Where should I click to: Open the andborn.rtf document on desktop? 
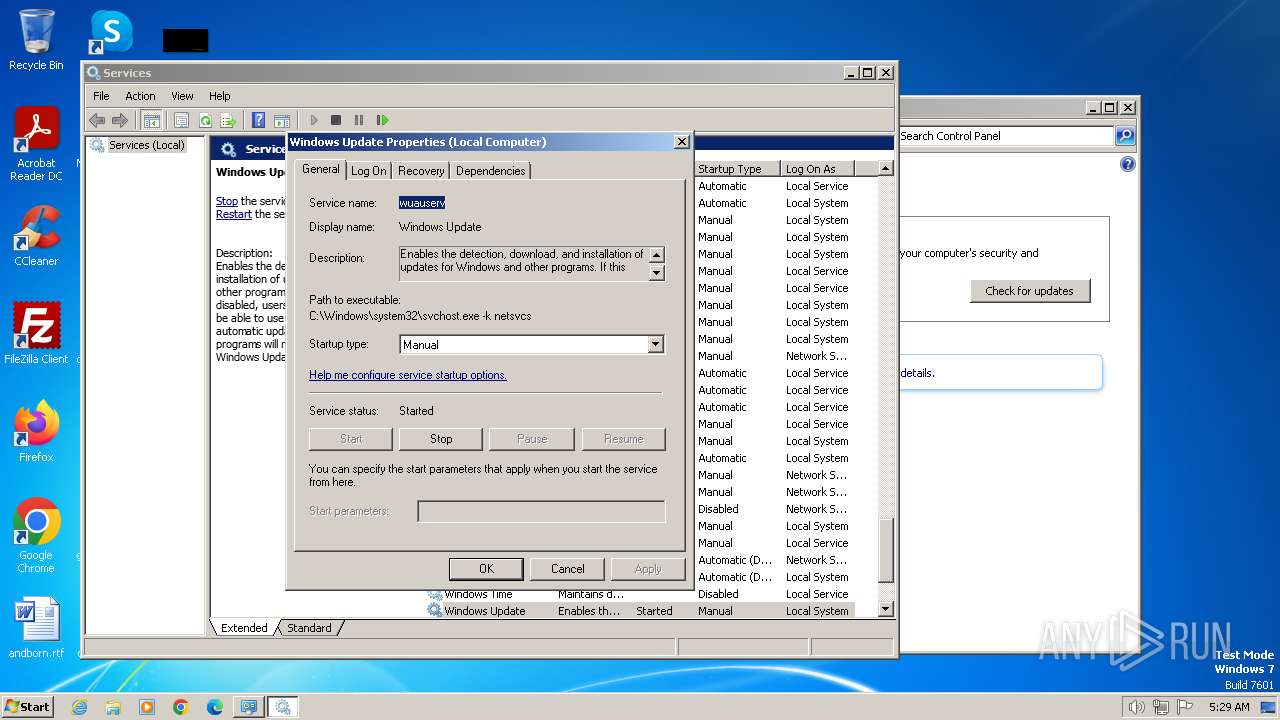36,628
